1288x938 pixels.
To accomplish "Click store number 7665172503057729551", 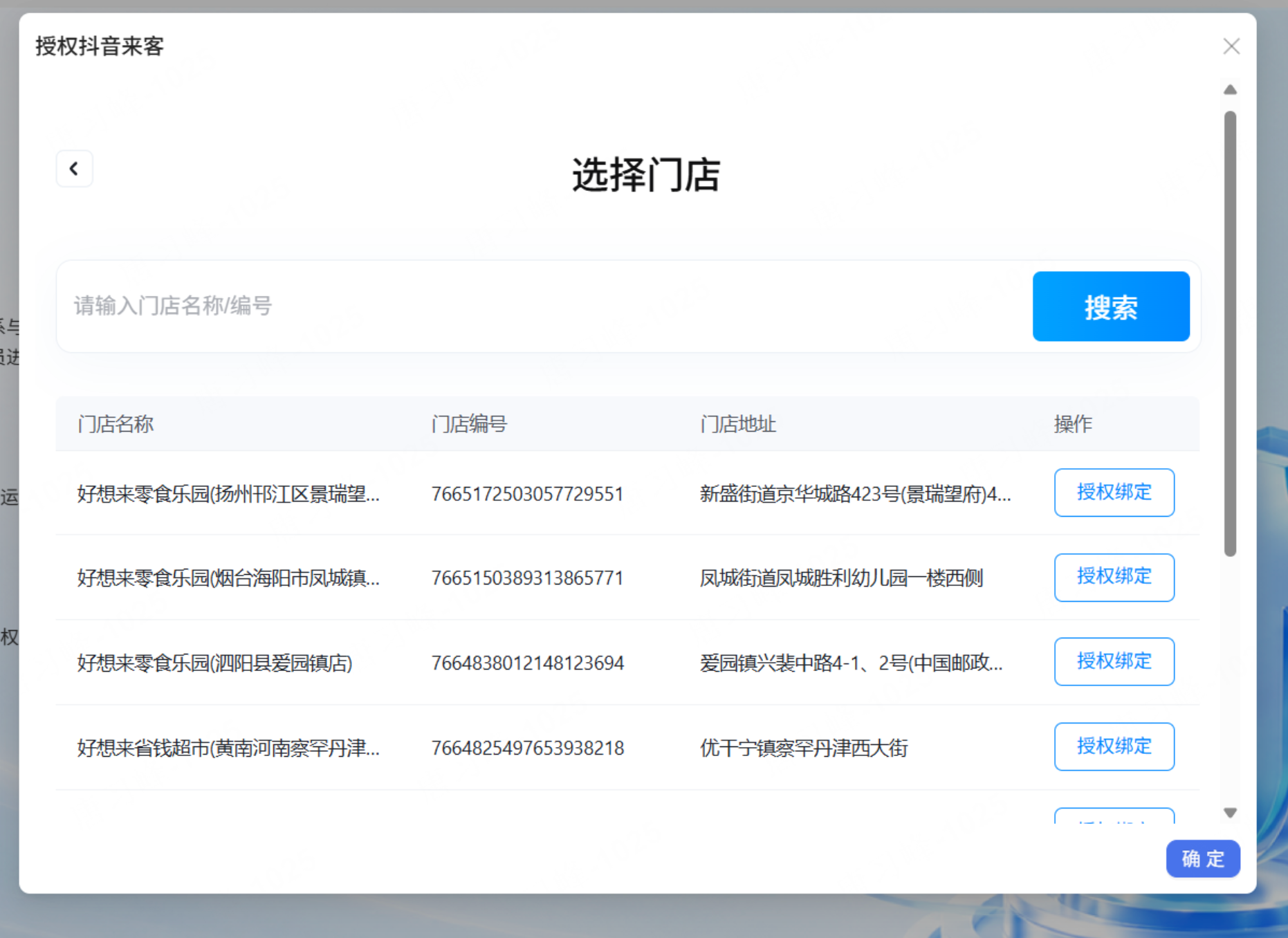I will [x=527, y=494].
